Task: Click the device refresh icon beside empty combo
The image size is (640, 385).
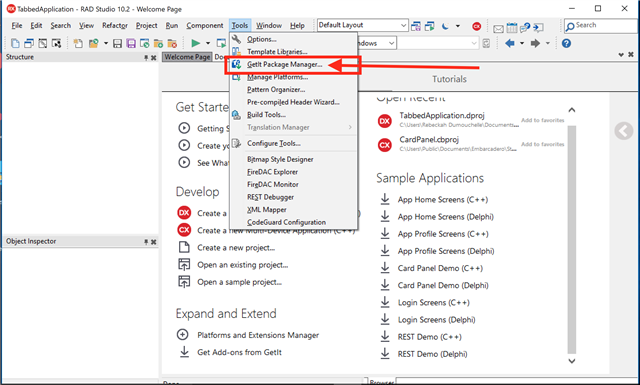Action: pyautogui.click(x=486, y=43)
